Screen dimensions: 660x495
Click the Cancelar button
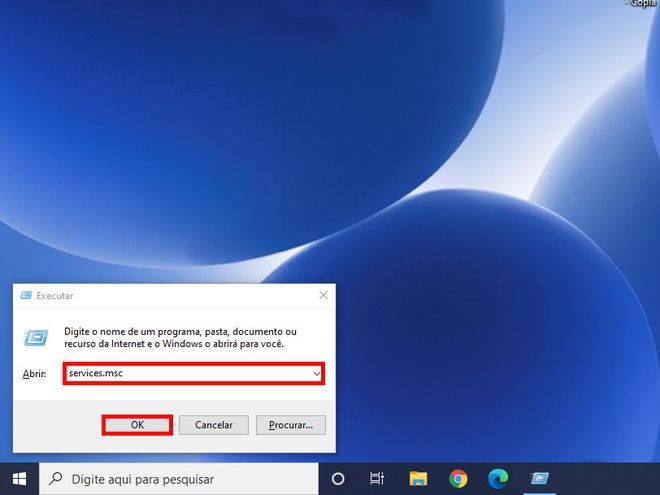click(214, 425)
